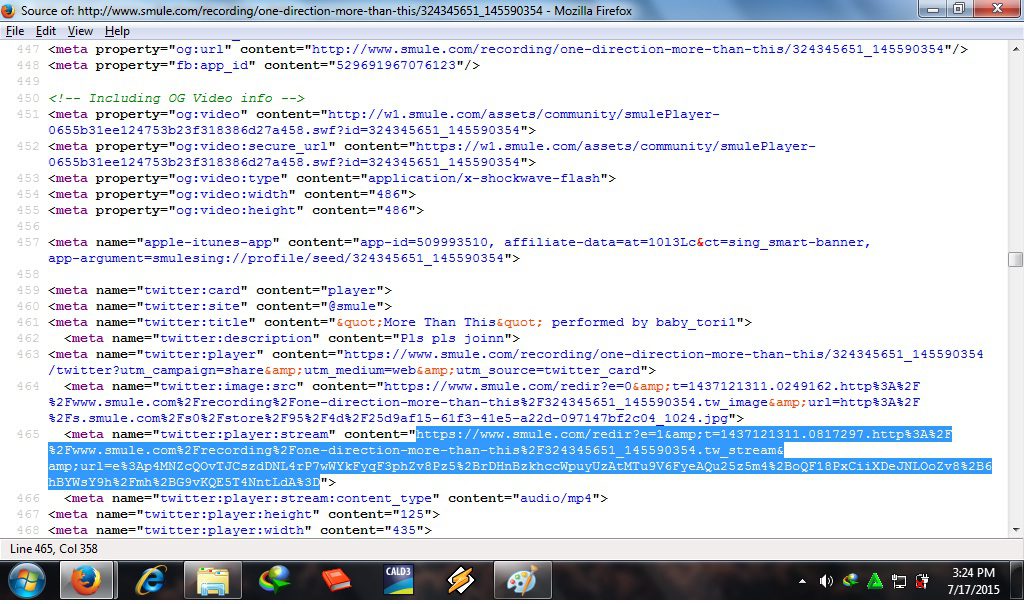
Task: Click the twitter:player URL on line 463
Action: click(x=516, y=363)
